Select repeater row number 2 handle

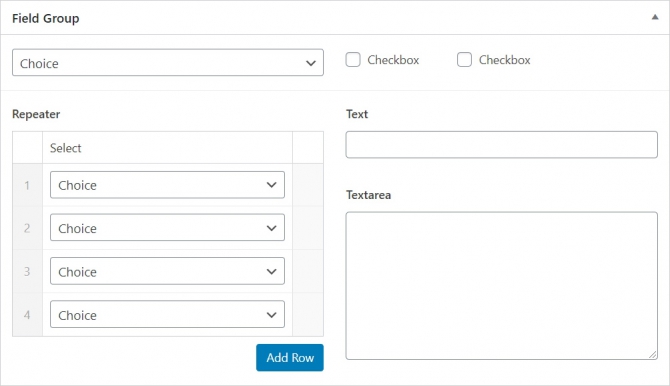(27, 228)
